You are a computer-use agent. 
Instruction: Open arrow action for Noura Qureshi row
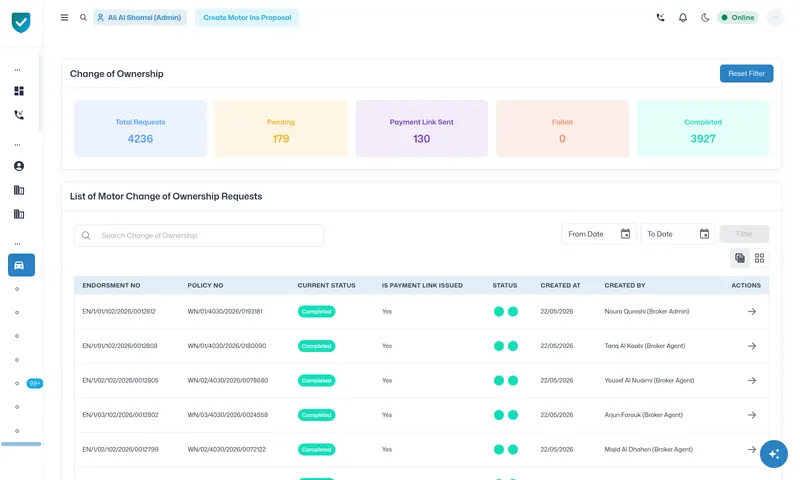pos(752,311)
